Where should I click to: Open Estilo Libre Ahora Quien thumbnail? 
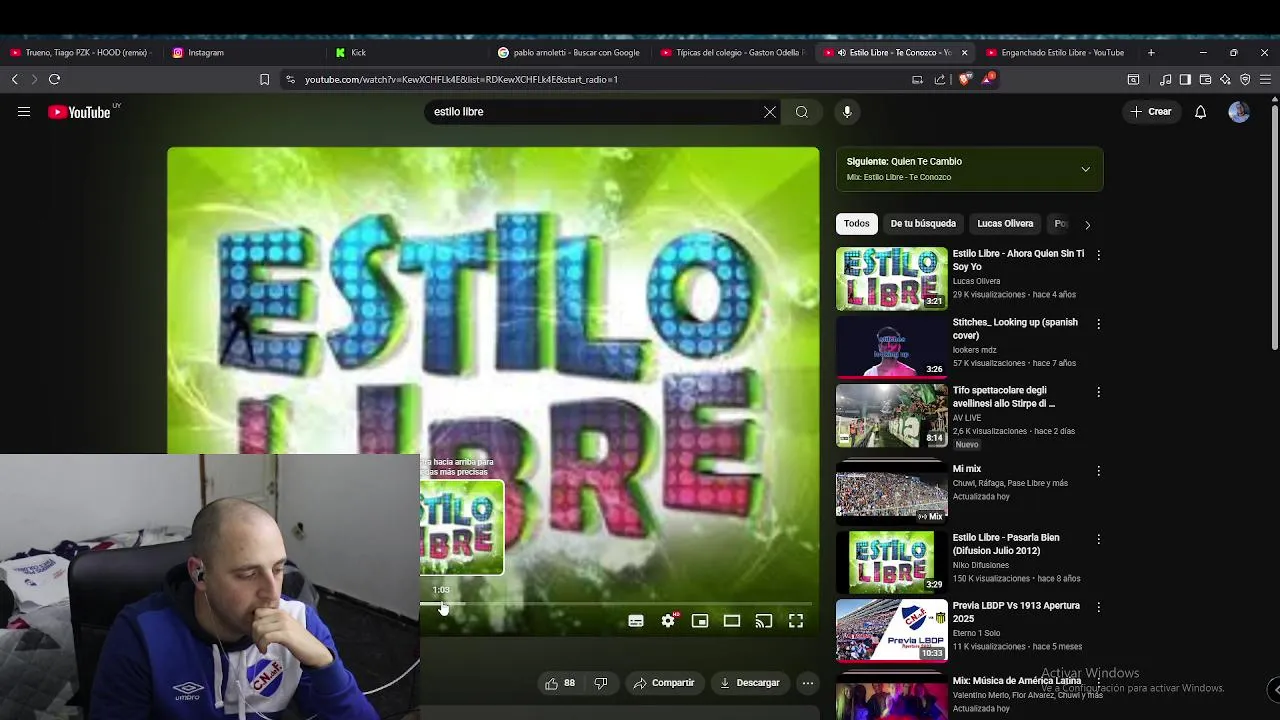click(x=891, y=278)
